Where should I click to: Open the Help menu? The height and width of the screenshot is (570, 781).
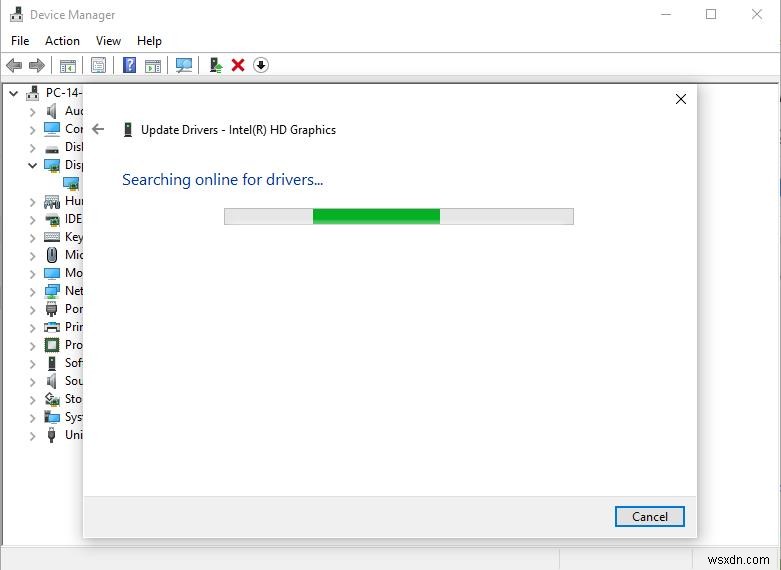149,41
